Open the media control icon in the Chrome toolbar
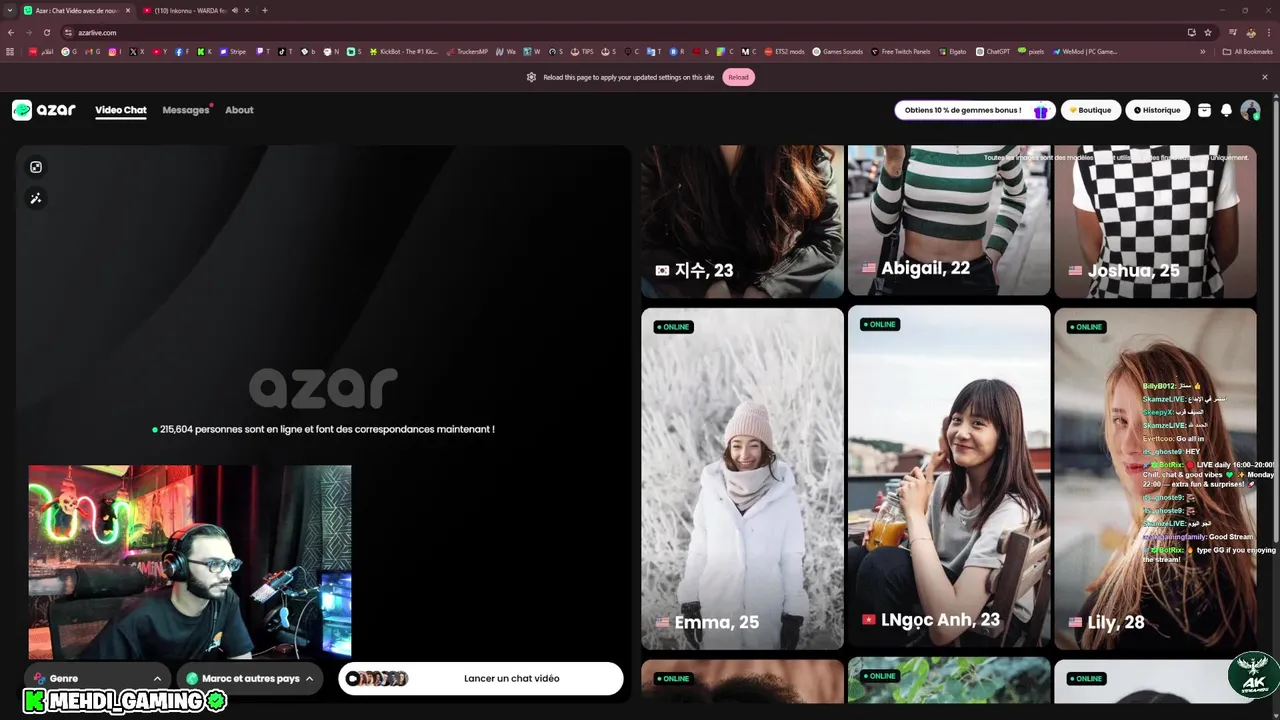Screen dimensions: 1280x720 (1233, 32)
